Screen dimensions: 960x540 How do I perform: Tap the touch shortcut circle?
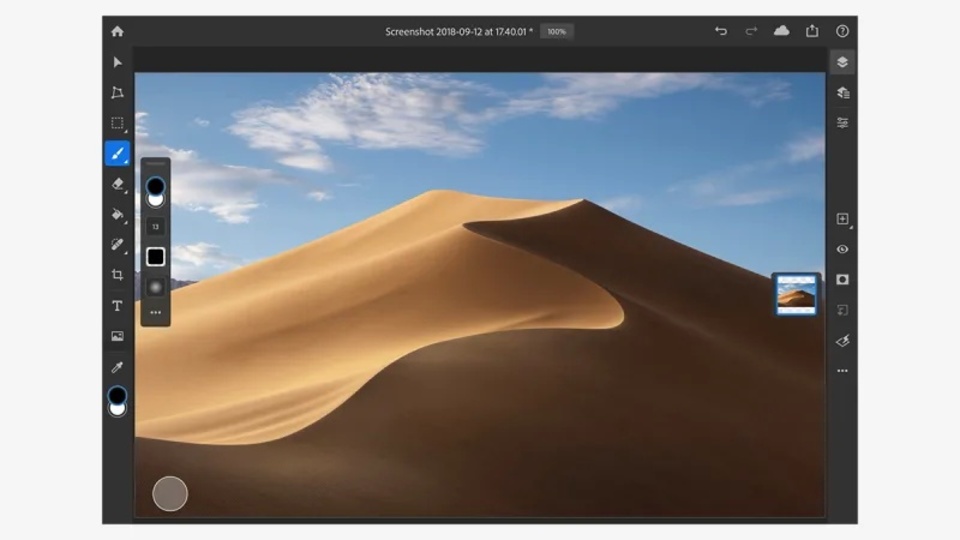170,493
